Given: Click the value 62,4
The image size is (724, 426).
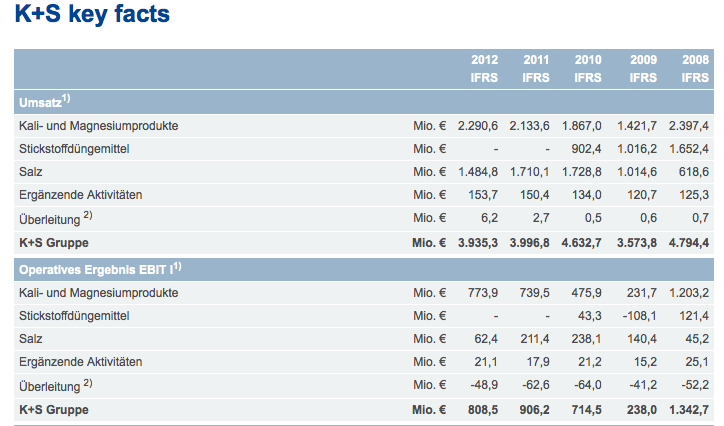Looking at the screenshot, I should click(x=486, y=339).
